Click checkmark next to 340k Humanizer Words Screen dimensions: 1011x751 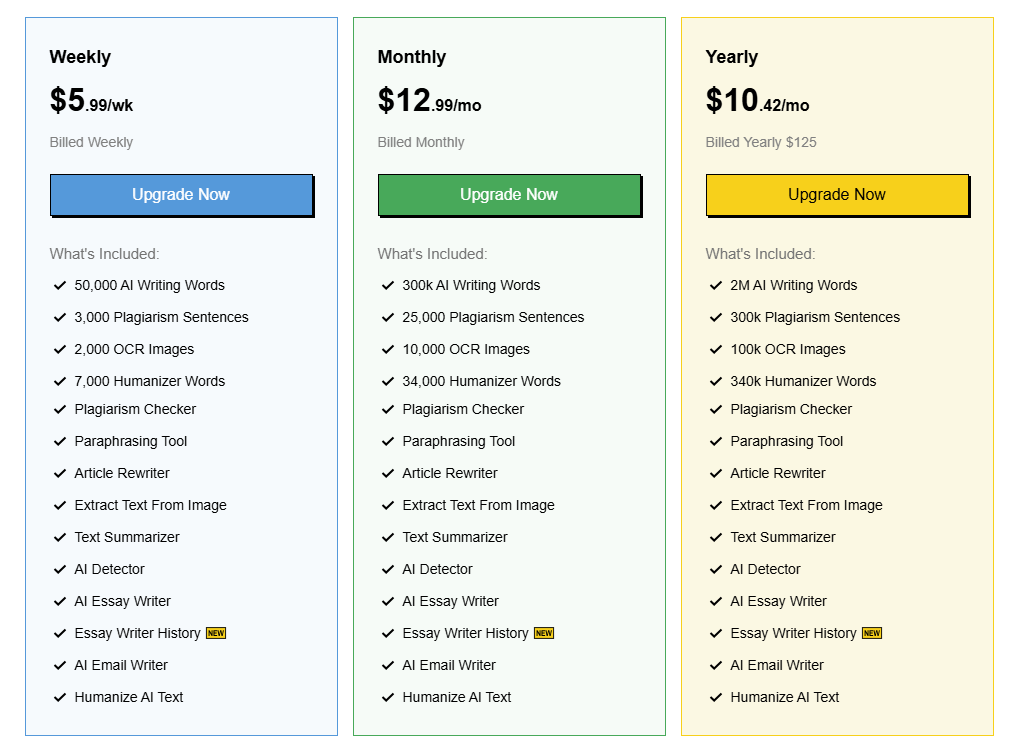(x=716, y=381)
